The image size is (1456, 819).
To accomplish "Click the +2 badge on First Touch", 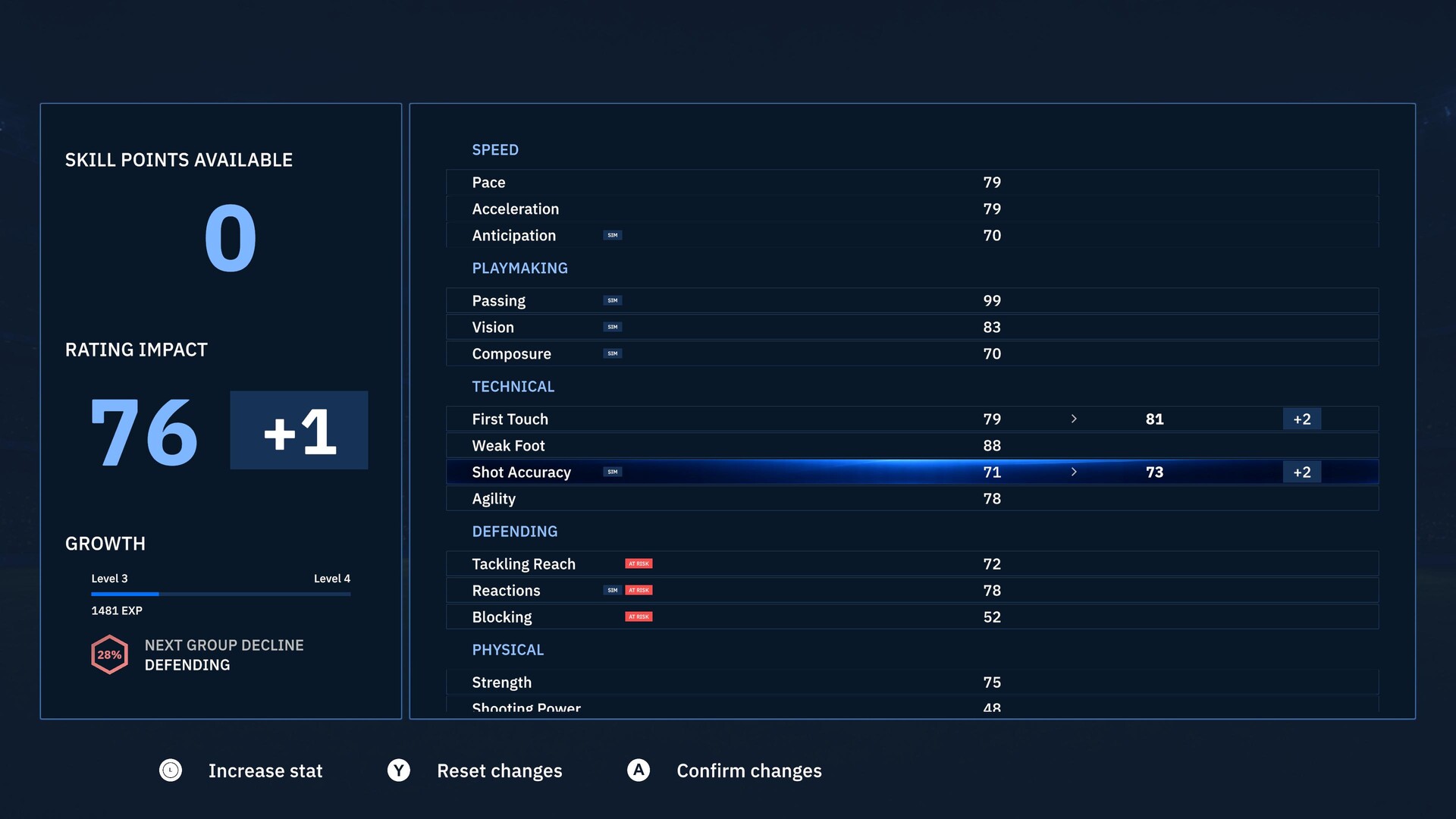I will [1302, 419].
